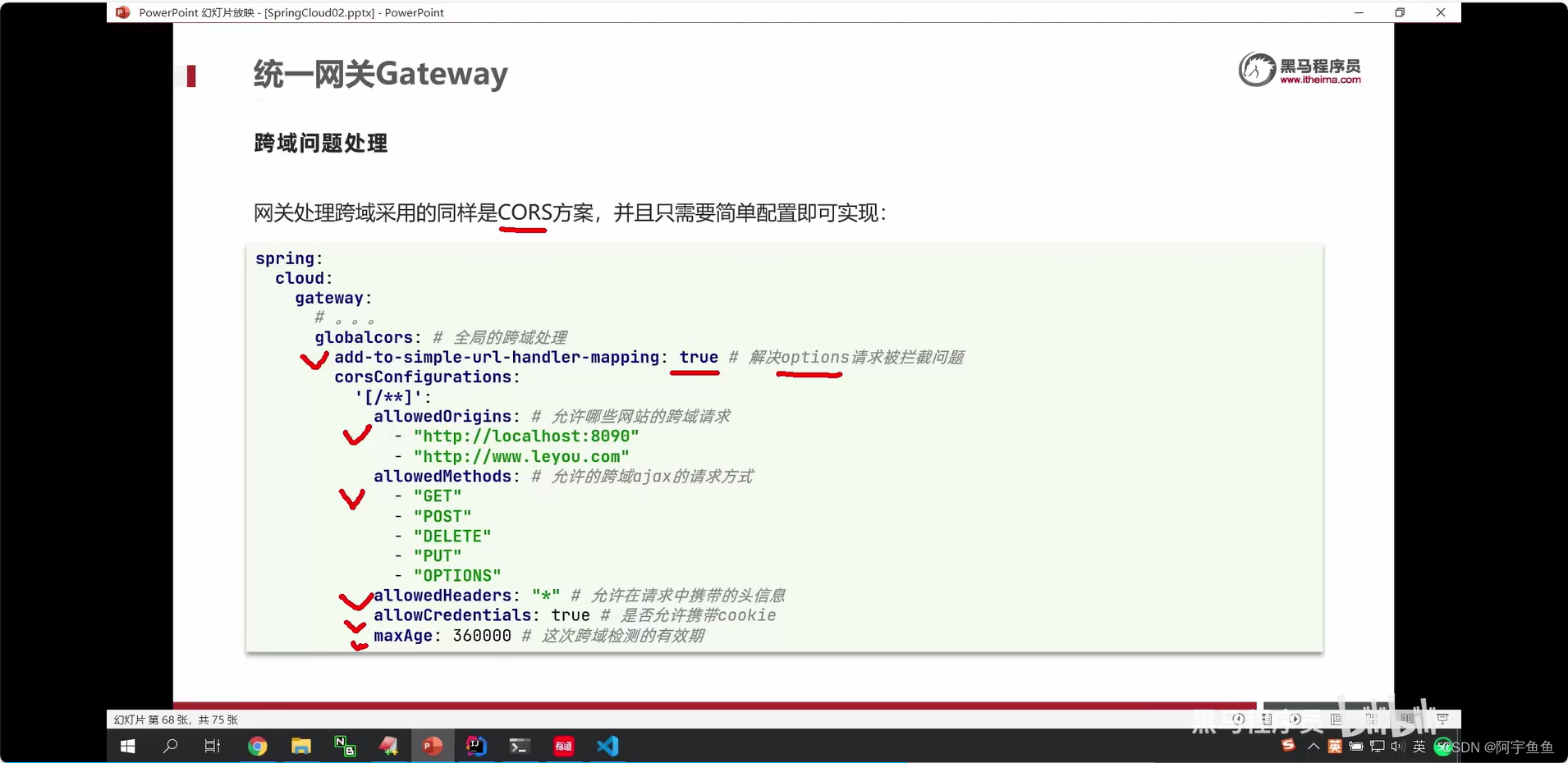This screenshot has width=1568, height=763.
Task: Restore down the PowerPoint window
Action: pos(1400,12)
